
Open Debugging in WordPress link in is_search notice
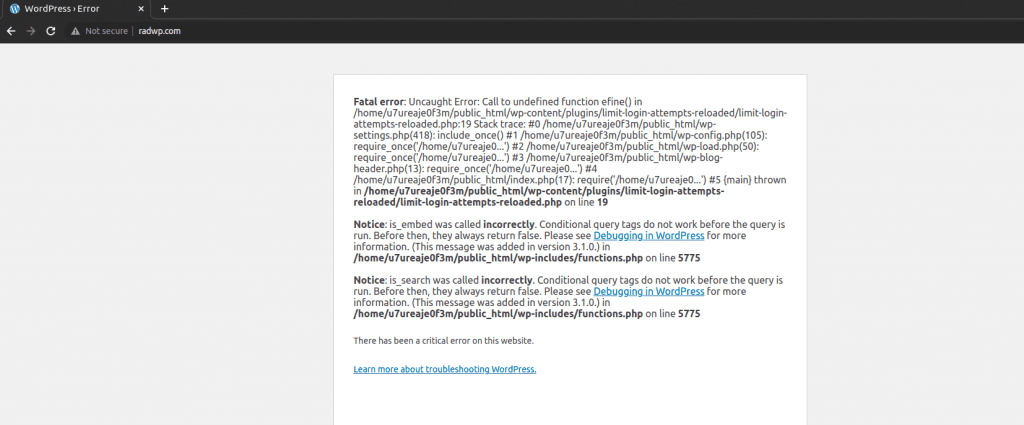click(648, 291)
